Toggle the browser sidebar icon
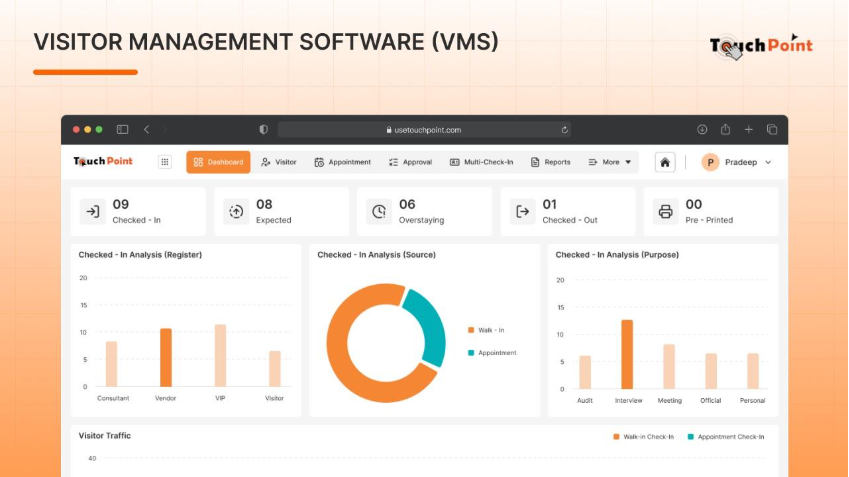 tap(122, 129)
